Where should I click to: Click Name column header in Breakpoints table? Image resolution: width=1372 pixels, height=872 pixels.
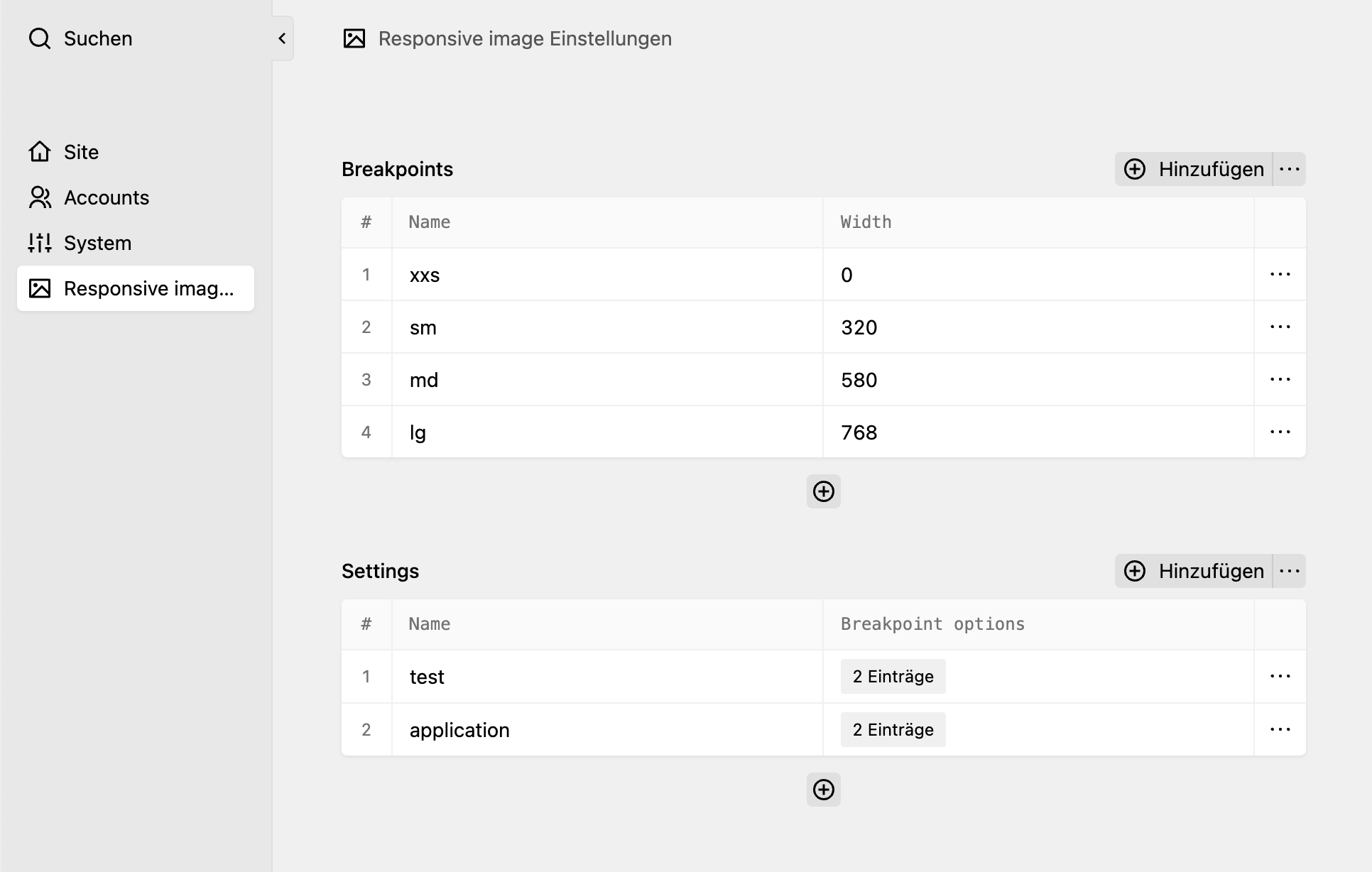[x=608, y=222]
